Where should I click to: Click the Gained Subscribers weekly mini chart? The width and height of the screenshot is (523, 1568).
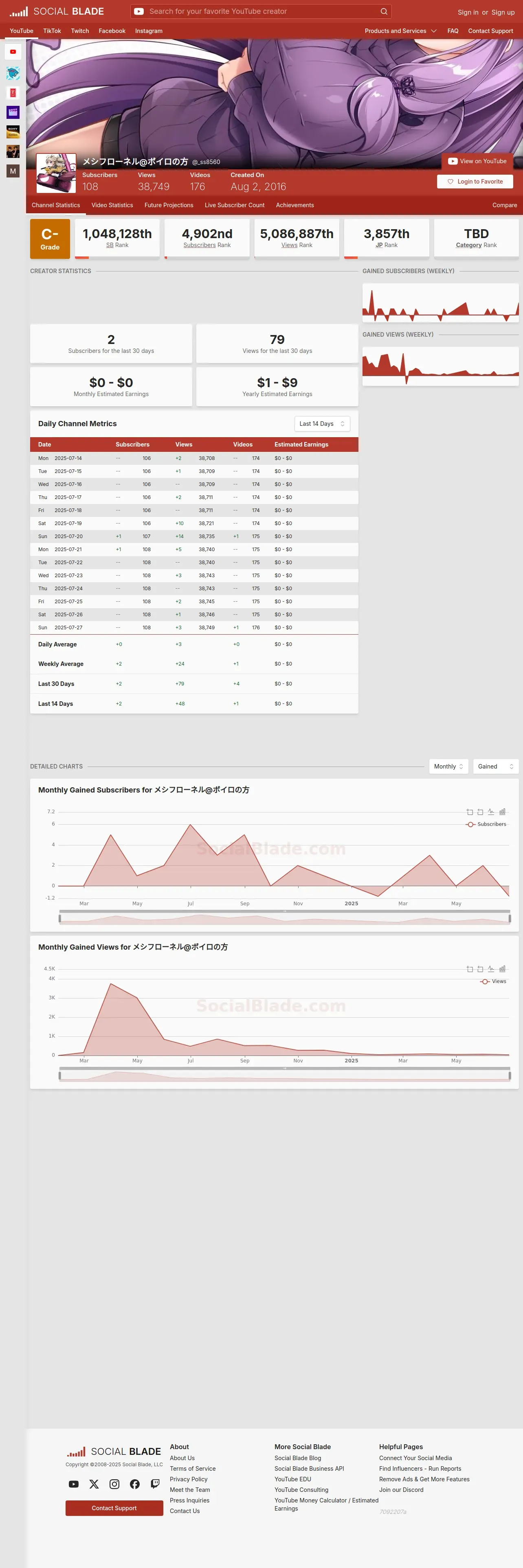(441, 302)
